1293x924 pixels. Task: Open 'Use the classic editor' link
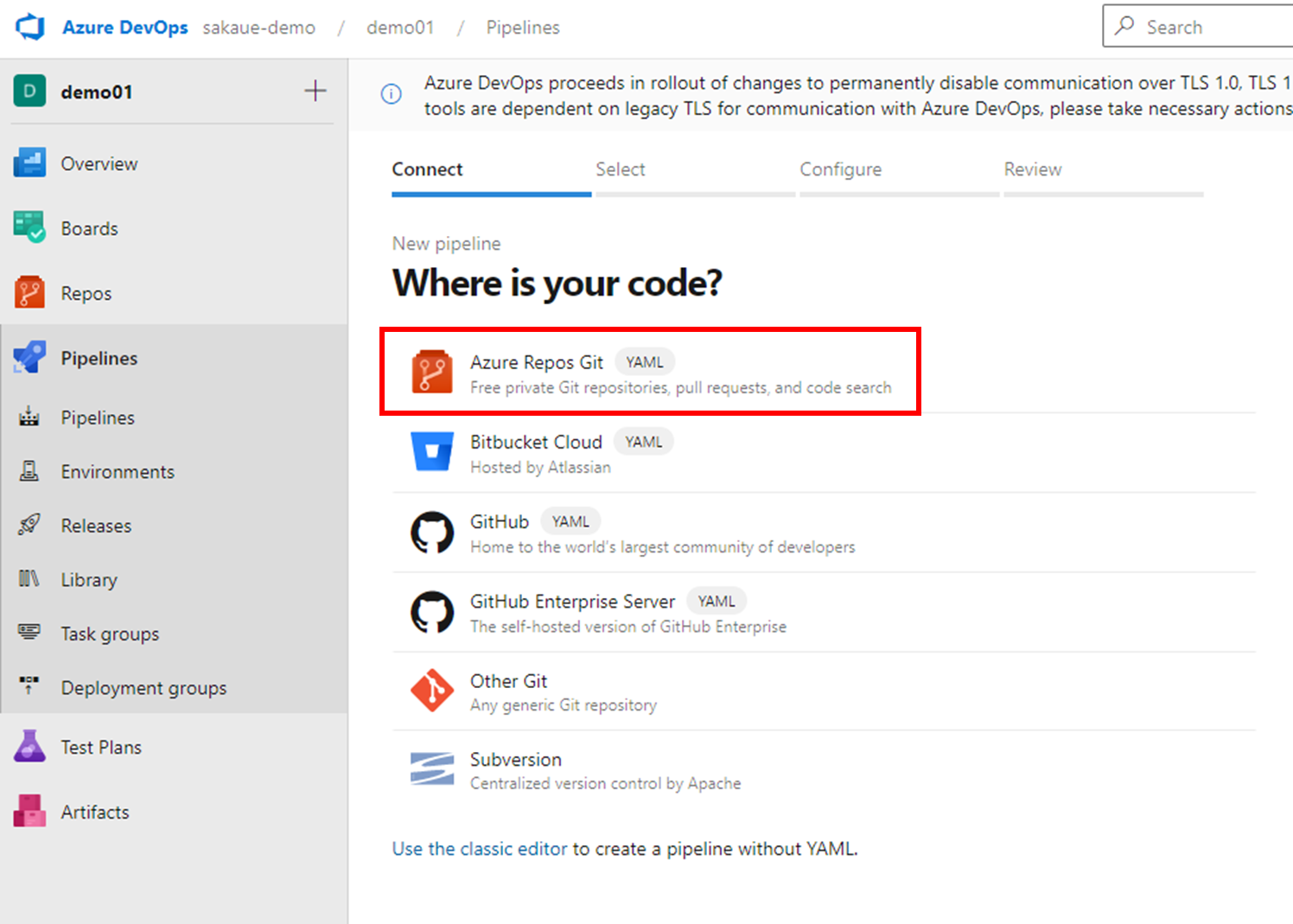[480, 849]
